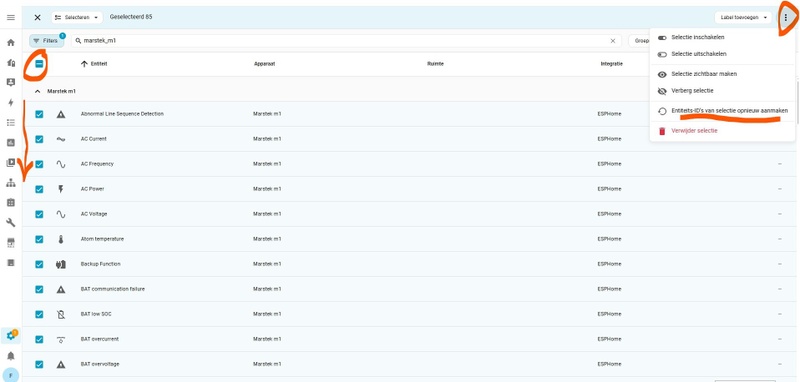Click the flash icon of AC Power
The height and width of the screenshot is (382, 800).
pyautogui.click(x=61, y=189)
